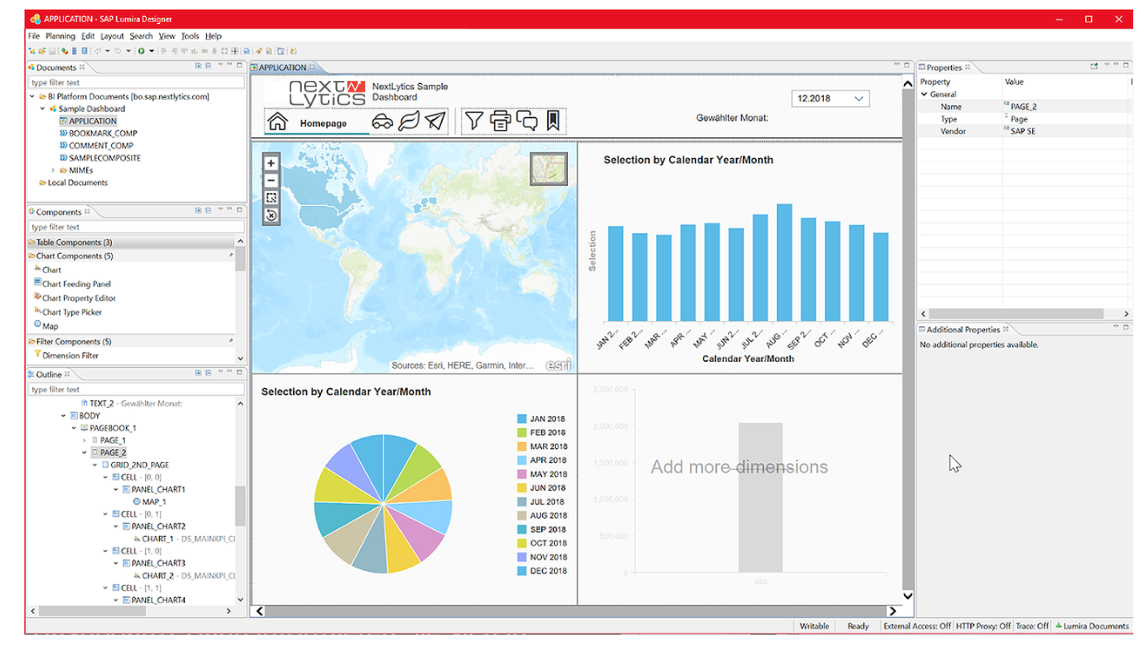Open the Edit menu

(x=88, y=36)
